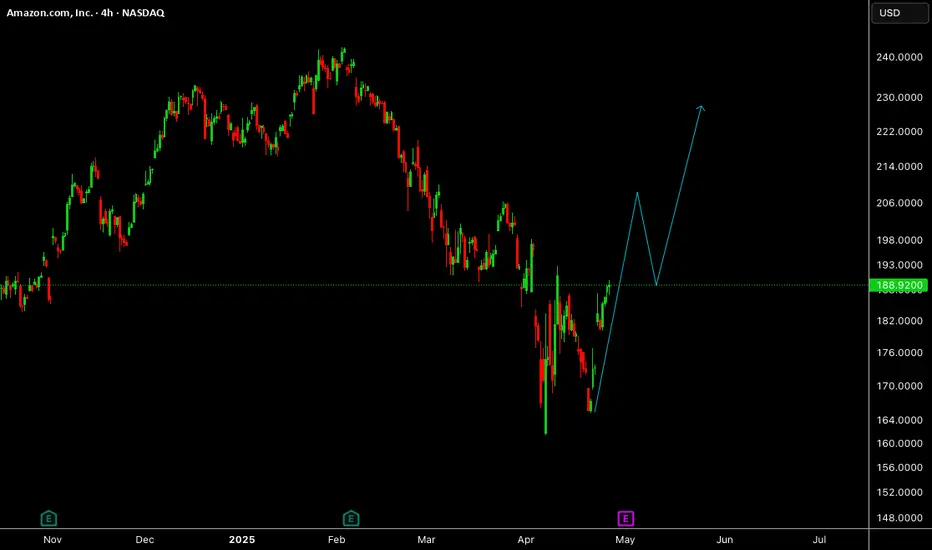
Task: Click the 182.0000 price axis label
Action: (x=899, y=320)
